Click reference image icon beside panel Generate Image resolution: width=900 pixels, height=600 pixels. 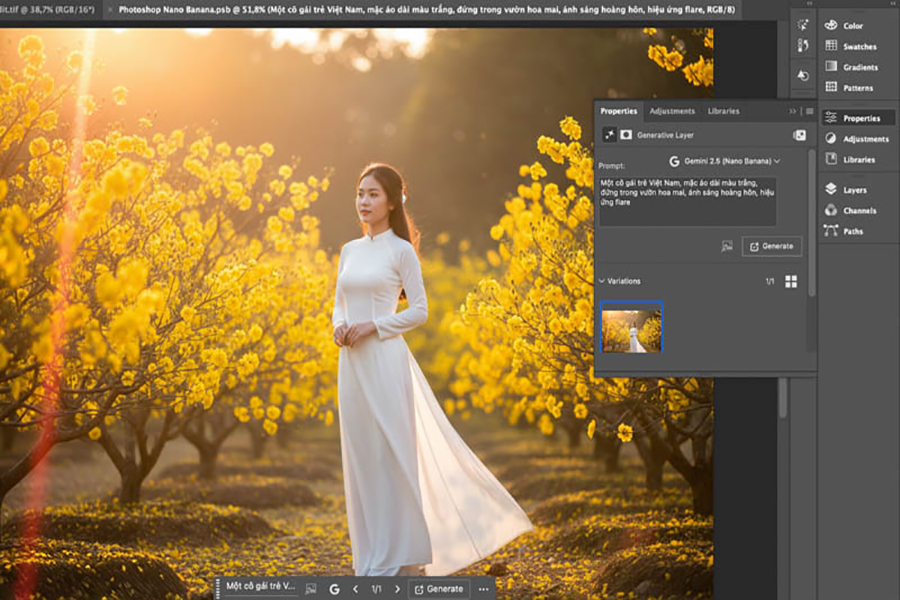pos(727,246)
